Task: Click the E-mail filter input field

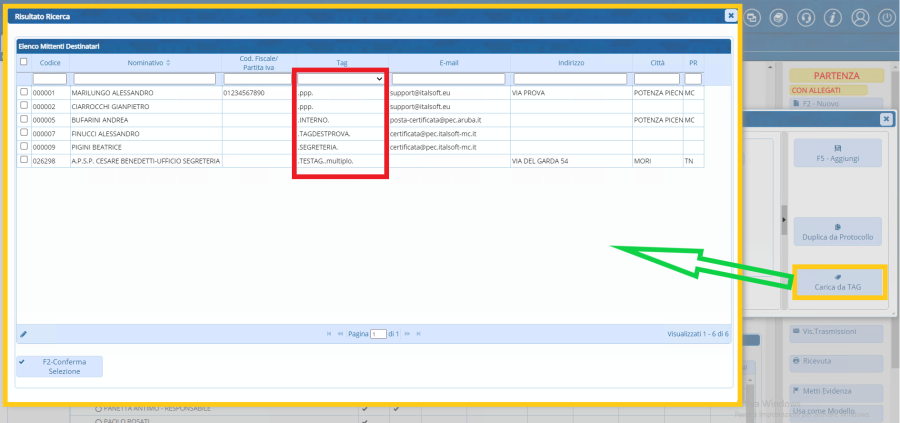Action: tap(450, 78)
